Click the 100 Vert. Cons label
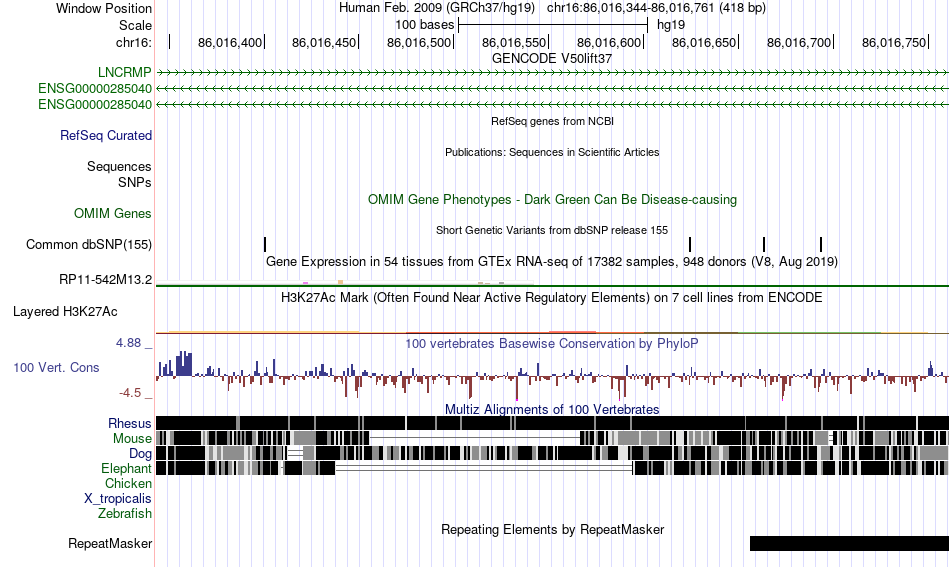The image size is (950, 567). (x=56, y=367)
